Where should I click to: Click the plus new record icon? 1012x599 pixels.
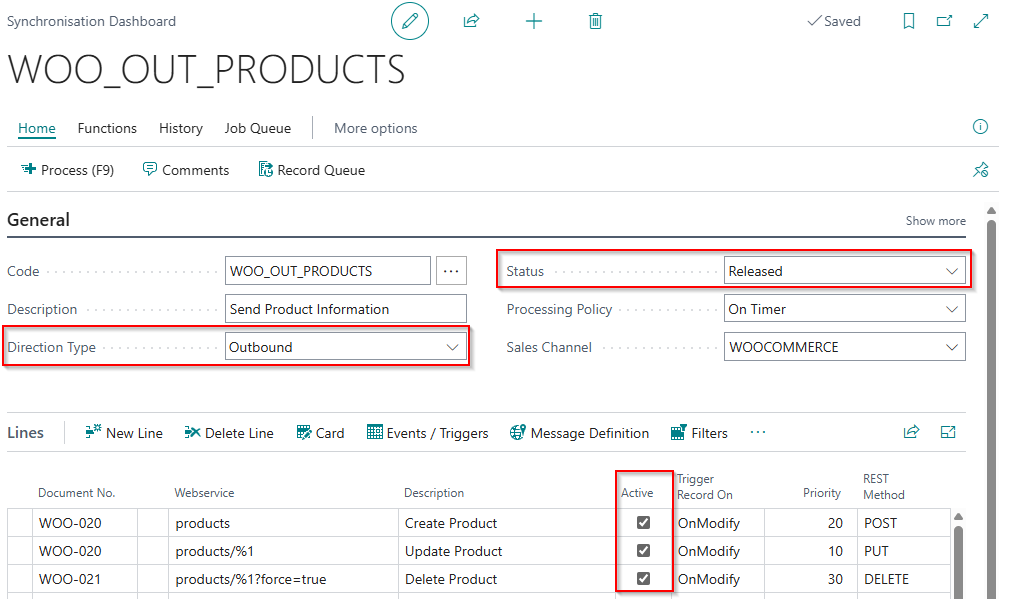coord(534,21)
